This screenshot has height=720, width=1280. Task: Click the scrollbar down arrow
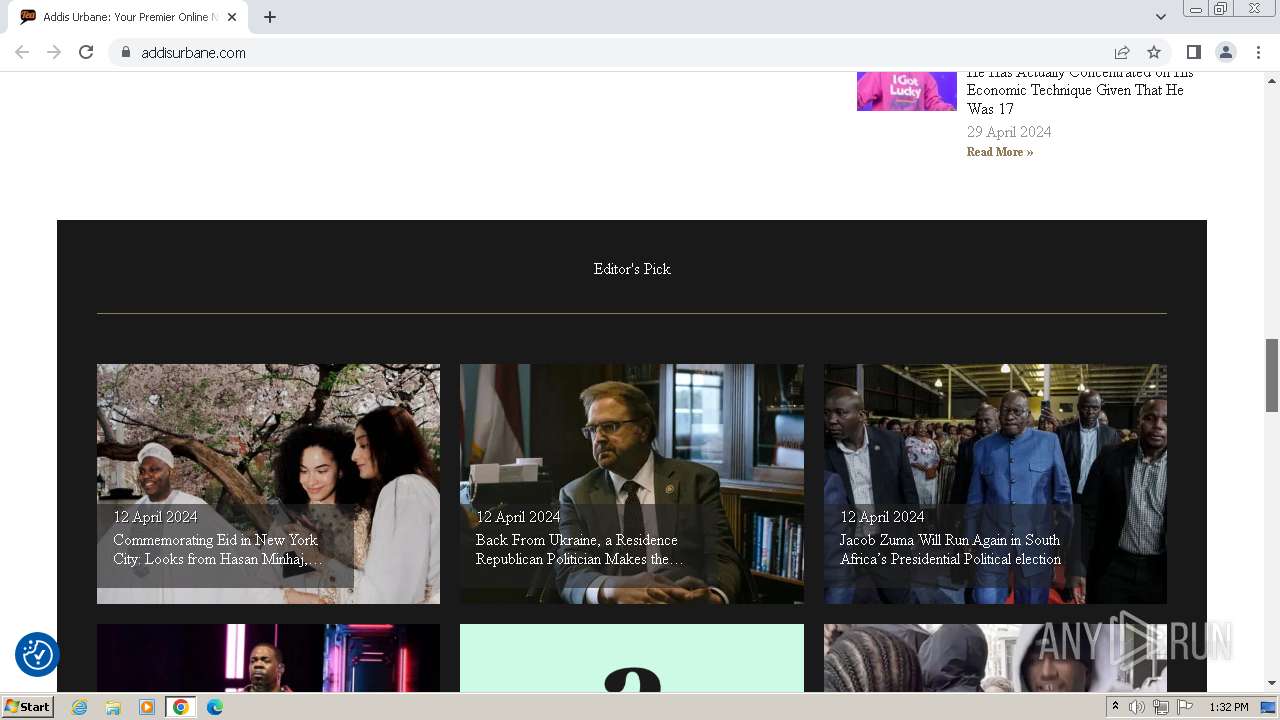(1272, 683)
